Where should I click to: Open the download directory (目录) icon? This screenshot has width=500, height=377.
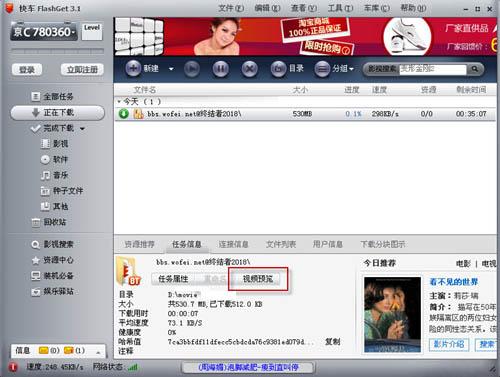278,69
